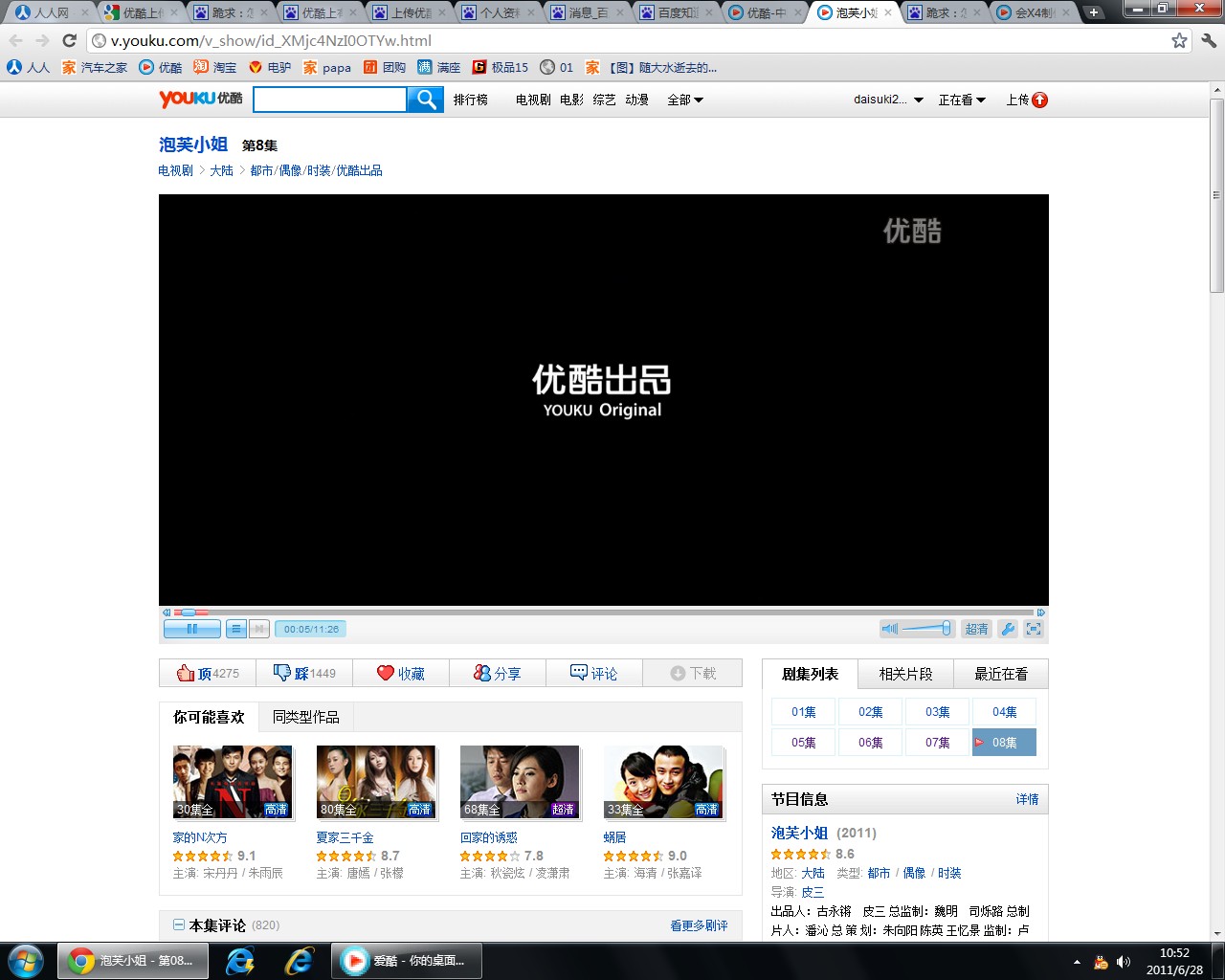1225x980 pixels.
Task: Open the Windows Start button
Action: coord(26,960)
